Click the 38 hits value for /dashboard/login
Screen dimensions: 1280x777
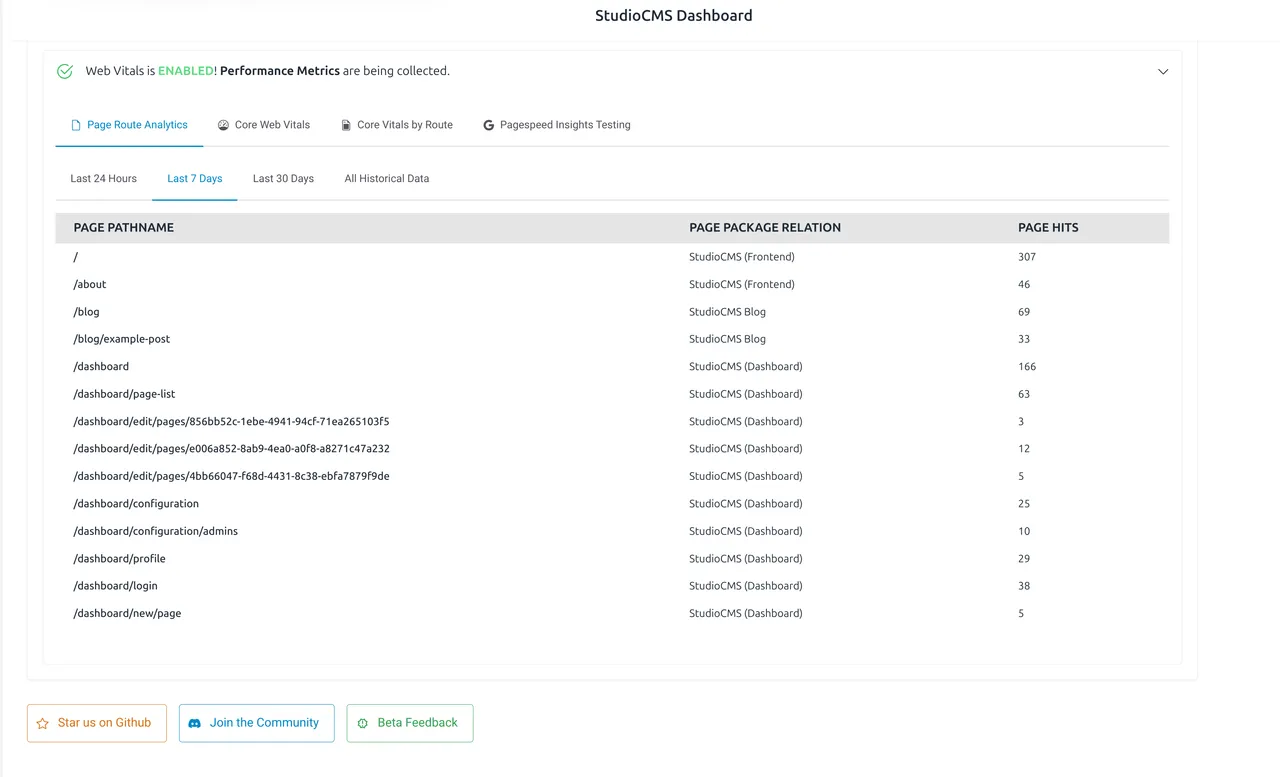coord(1024,586)
